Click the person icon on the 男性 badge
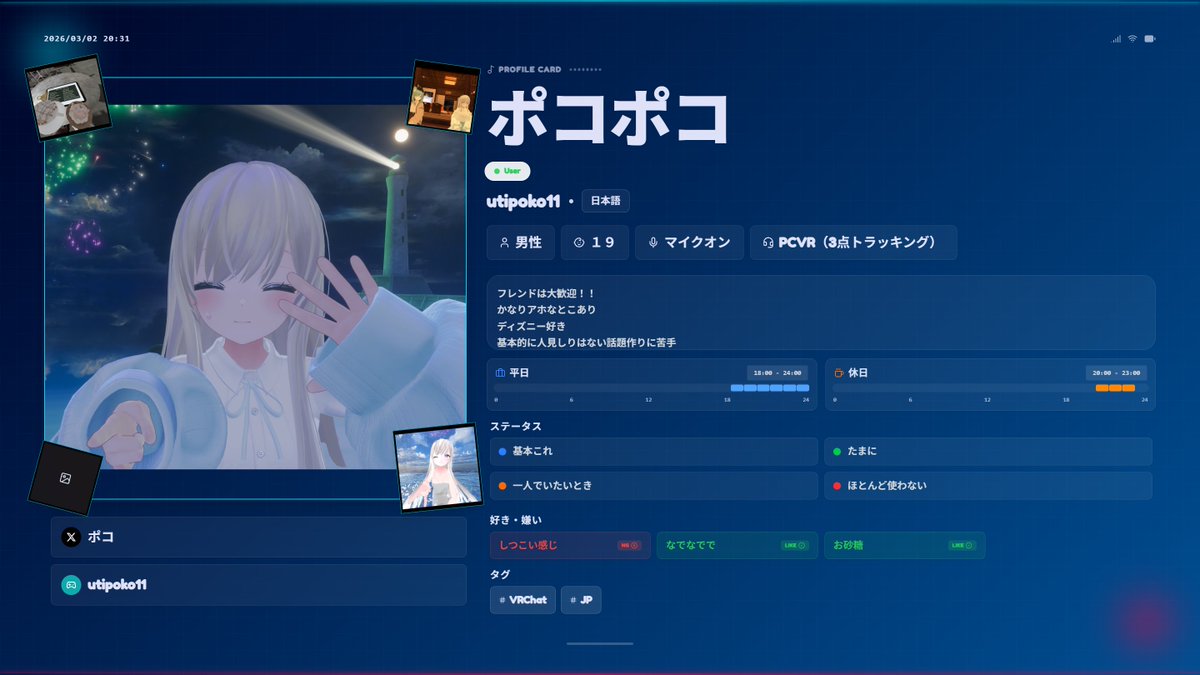This screenshot has height=675, width=1200. (503, 242)
